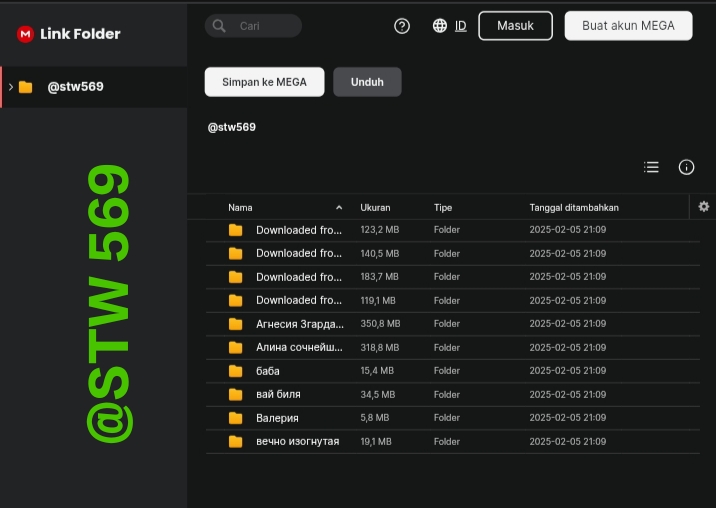The width and height of the screenshot is (716, 508).
Task: Switch to list view icon
Action: click(x=651, y=167)
